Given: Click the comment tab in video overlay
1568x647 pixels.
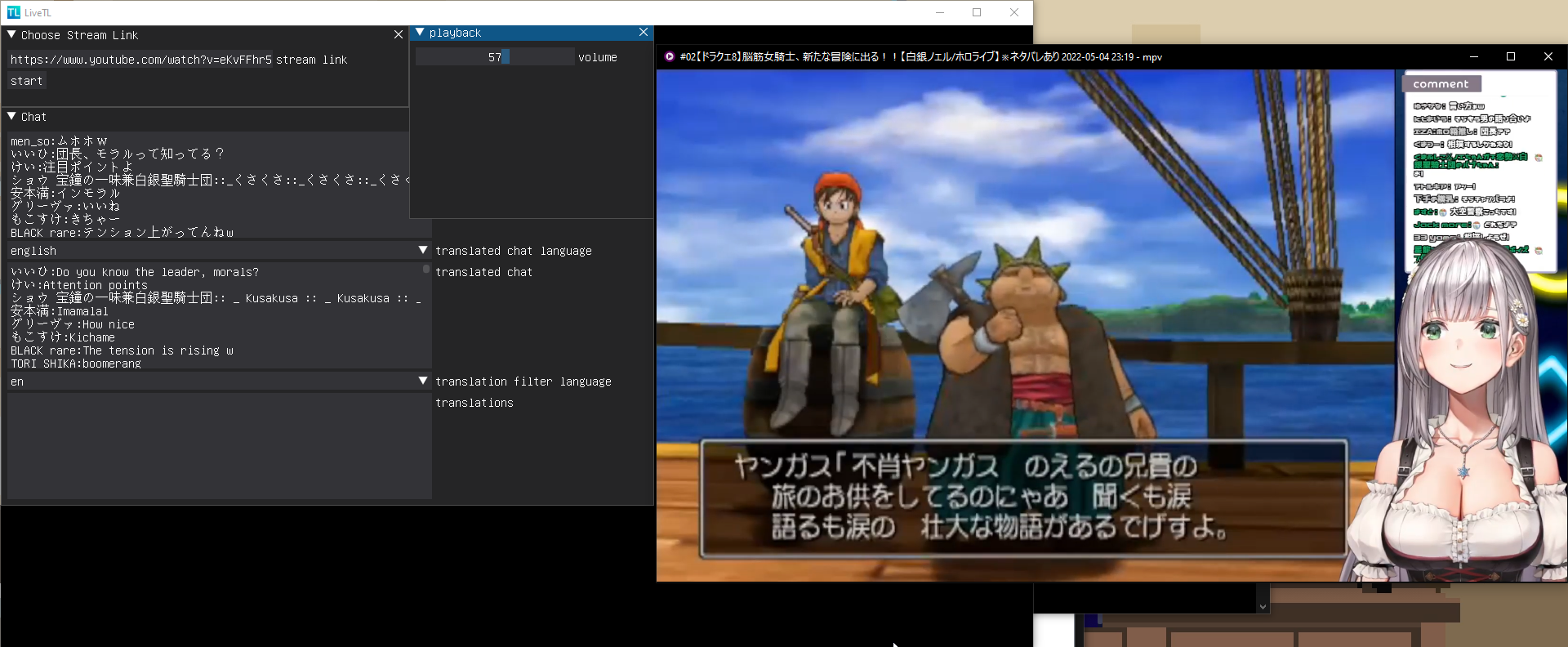Looking at the screenshot, I should click(1441, 83).
